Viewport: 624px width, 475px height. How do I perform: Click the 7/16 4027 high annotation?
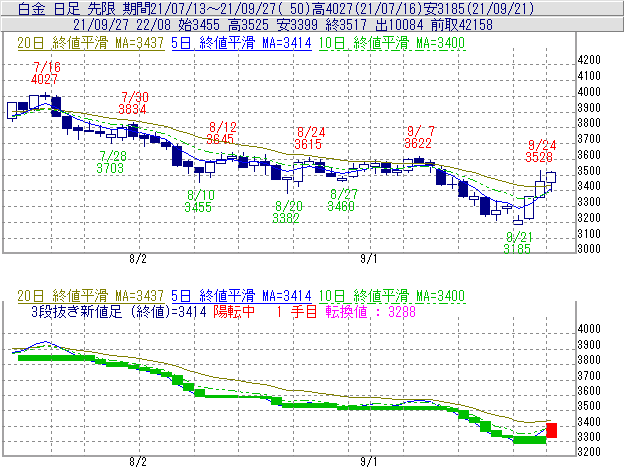(x=45, y=73)
